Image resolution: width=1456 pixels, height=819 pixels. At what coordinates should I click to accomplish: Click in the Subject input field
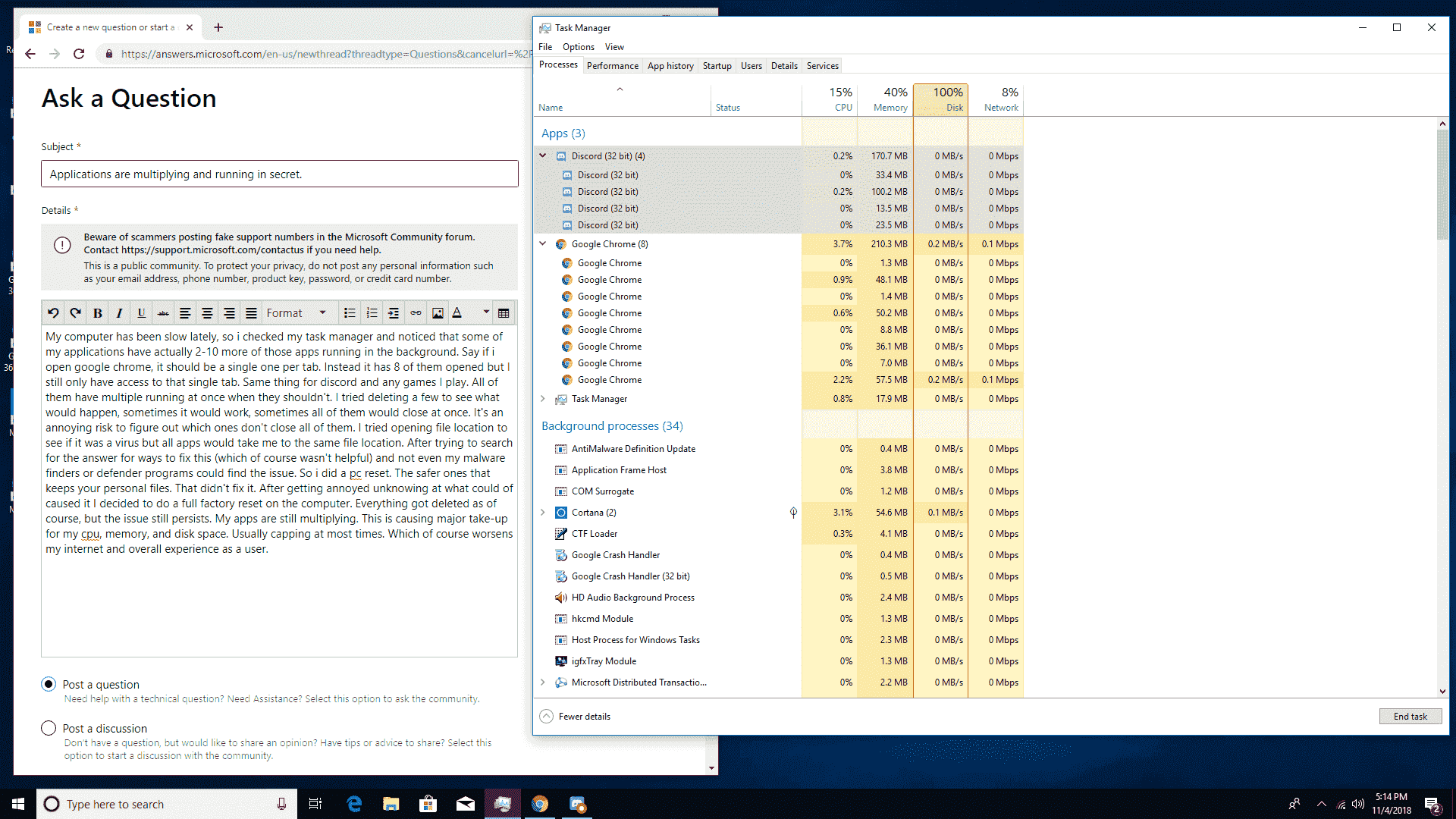tap(280, 174)
